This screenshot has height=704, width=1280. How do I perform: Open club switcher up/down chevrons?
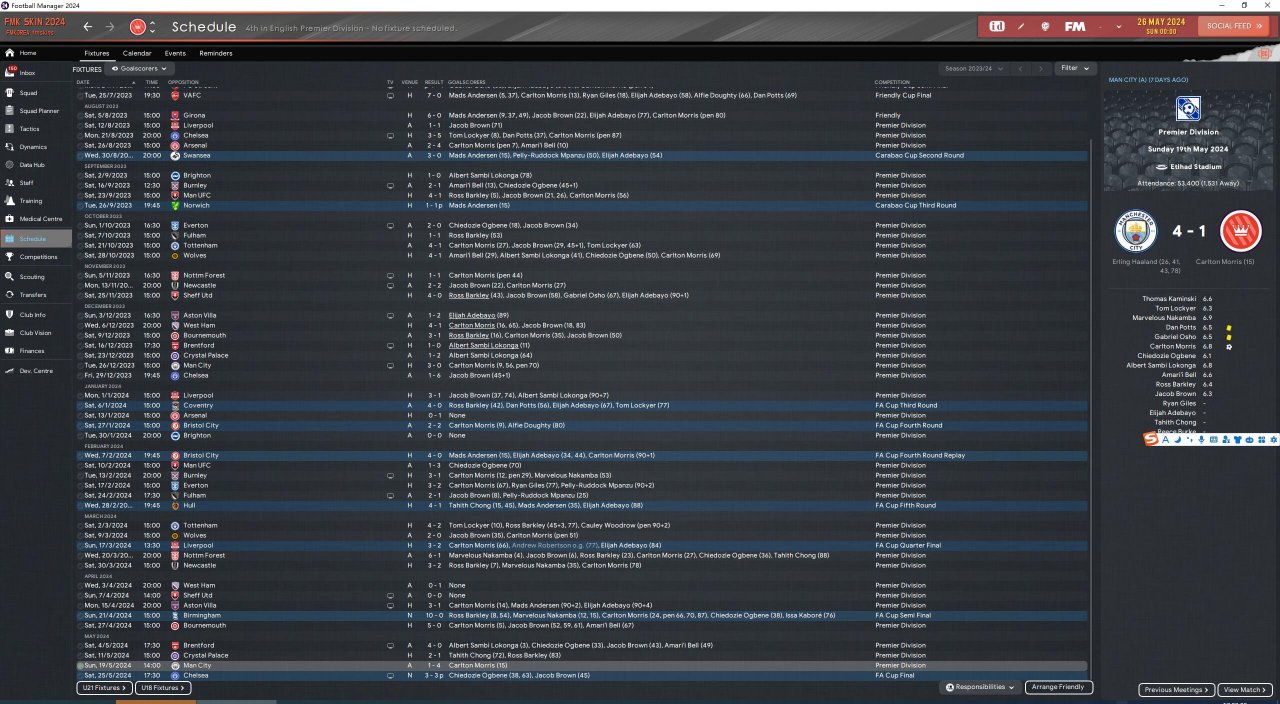(153, 26)
